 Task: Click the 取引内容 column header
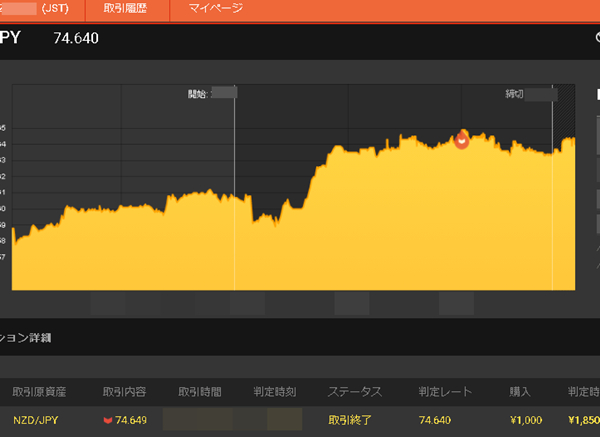(126, 392)
